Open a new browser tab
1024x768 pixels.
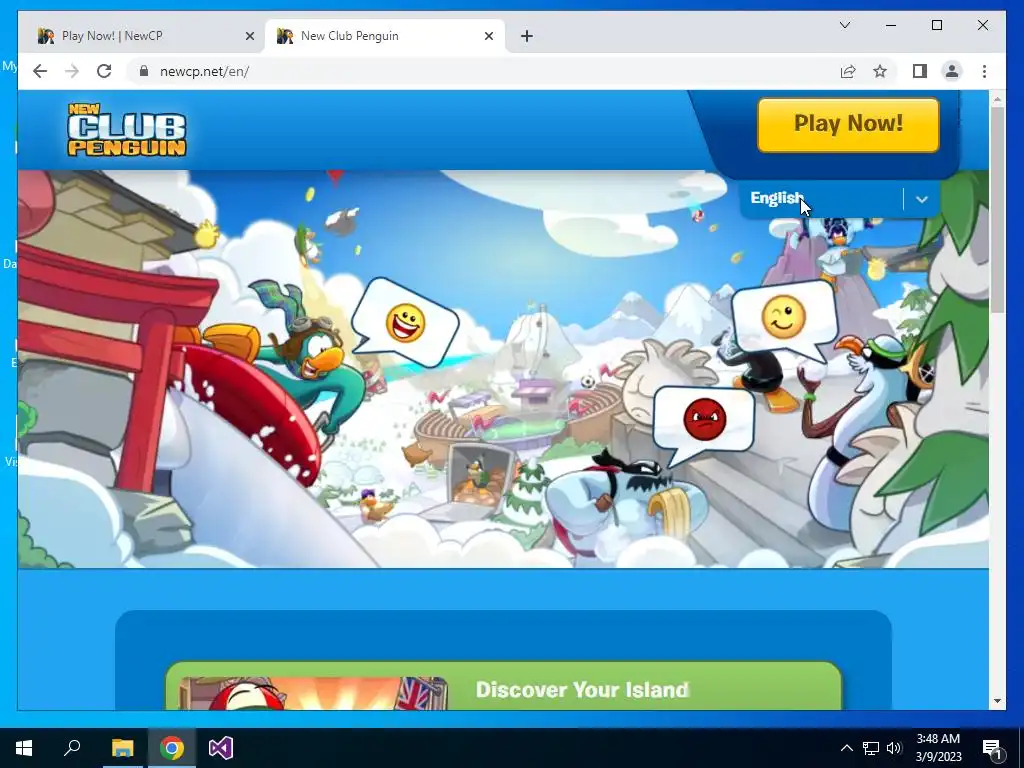coord(527,36)
